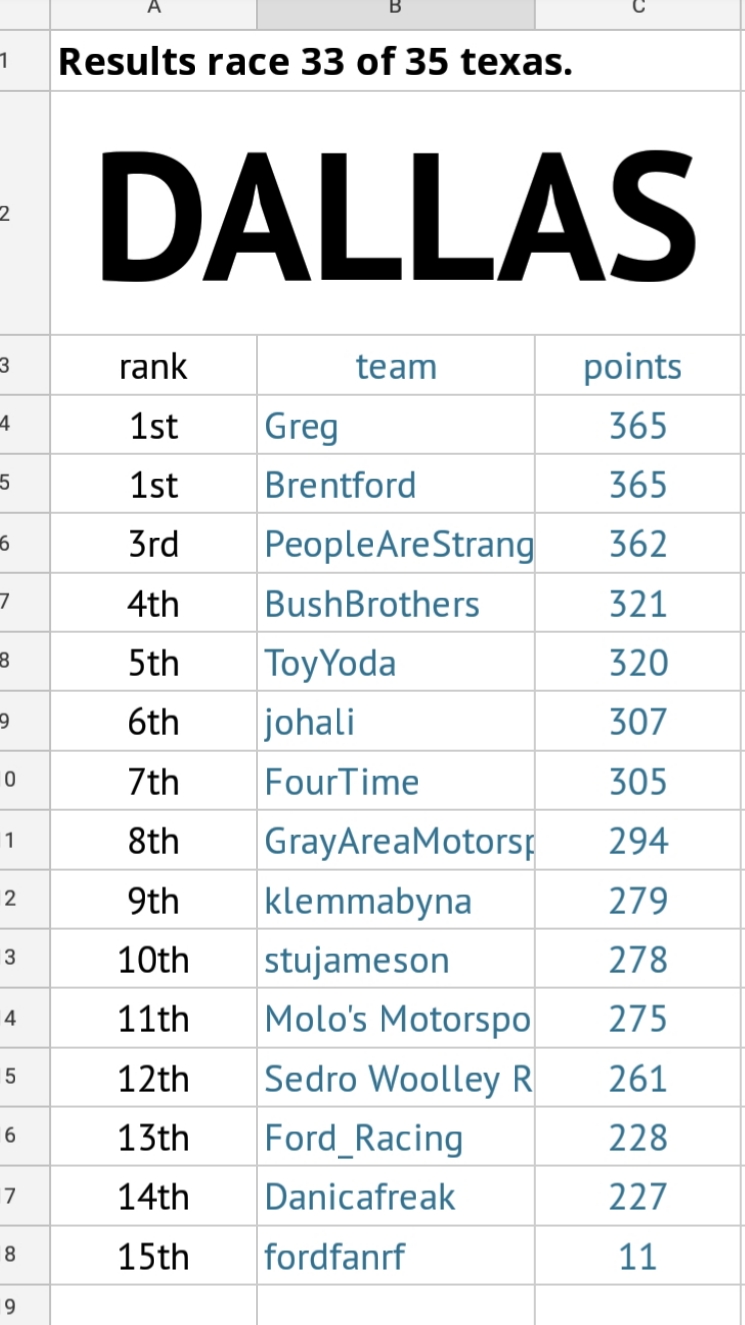
Task: Click the 'points' column heading cell
Action: 633,367
